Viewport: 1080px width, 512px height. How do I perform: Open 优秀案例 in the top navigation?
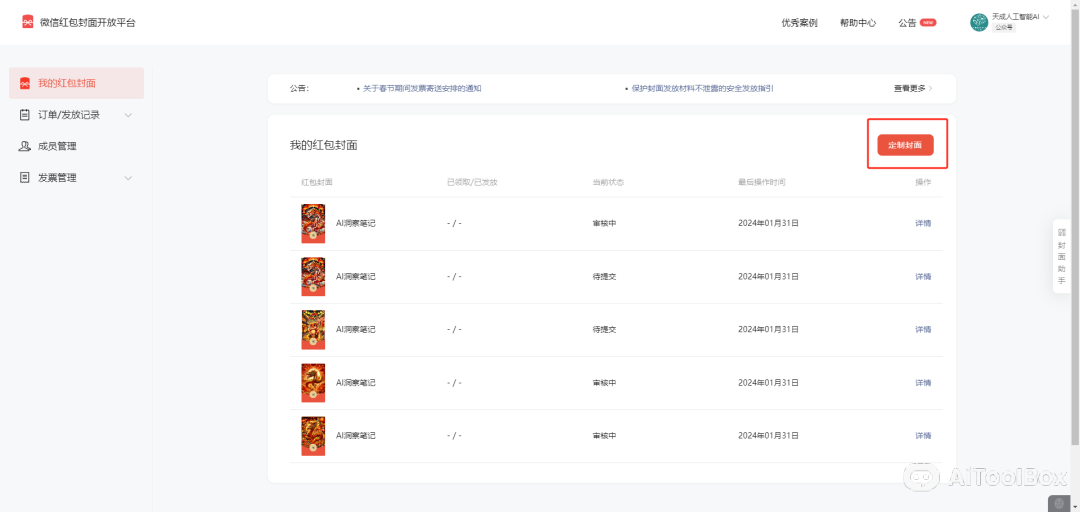click(799, 23)
